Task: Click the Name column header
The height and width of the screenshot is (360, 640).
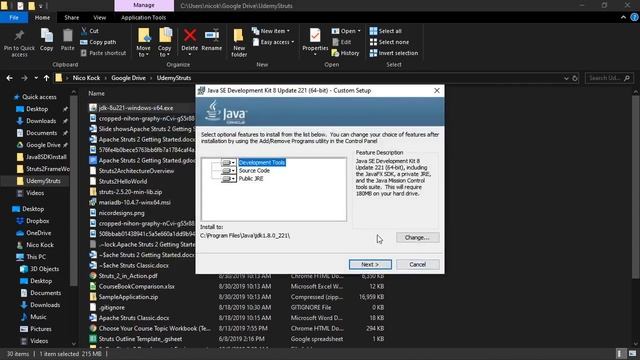Action: pyautogui.click(x=96, y=93)
